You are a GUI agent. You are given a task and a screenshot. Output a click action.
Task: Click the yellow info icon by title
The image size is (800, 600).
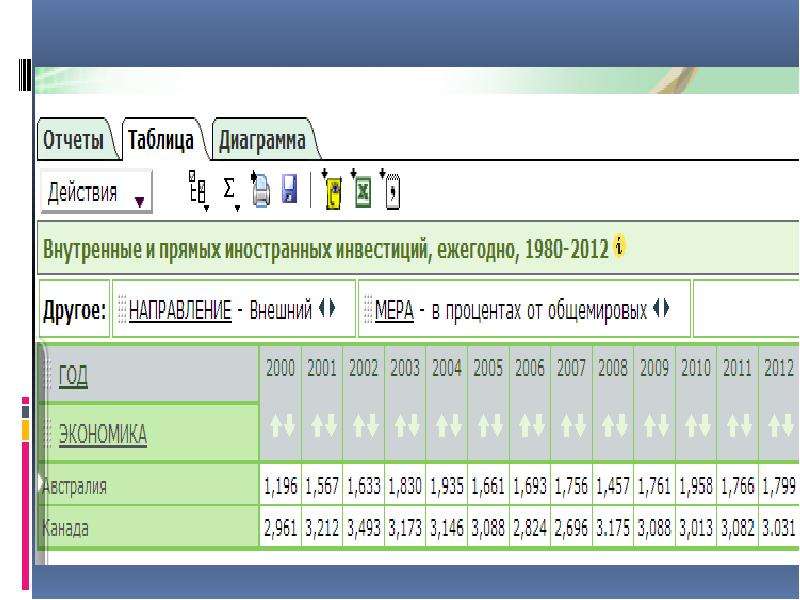coord(619,248)
